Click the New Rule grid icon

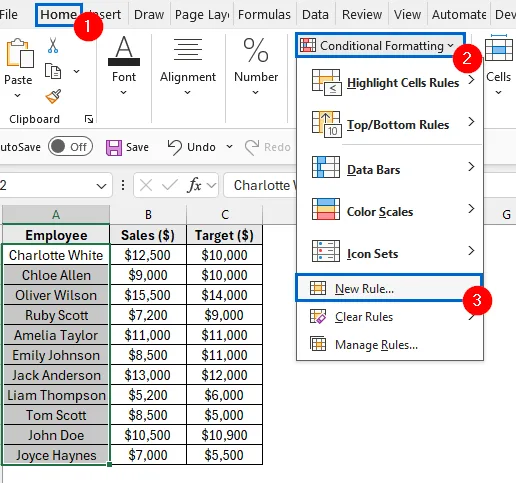[x=318, y=288]
